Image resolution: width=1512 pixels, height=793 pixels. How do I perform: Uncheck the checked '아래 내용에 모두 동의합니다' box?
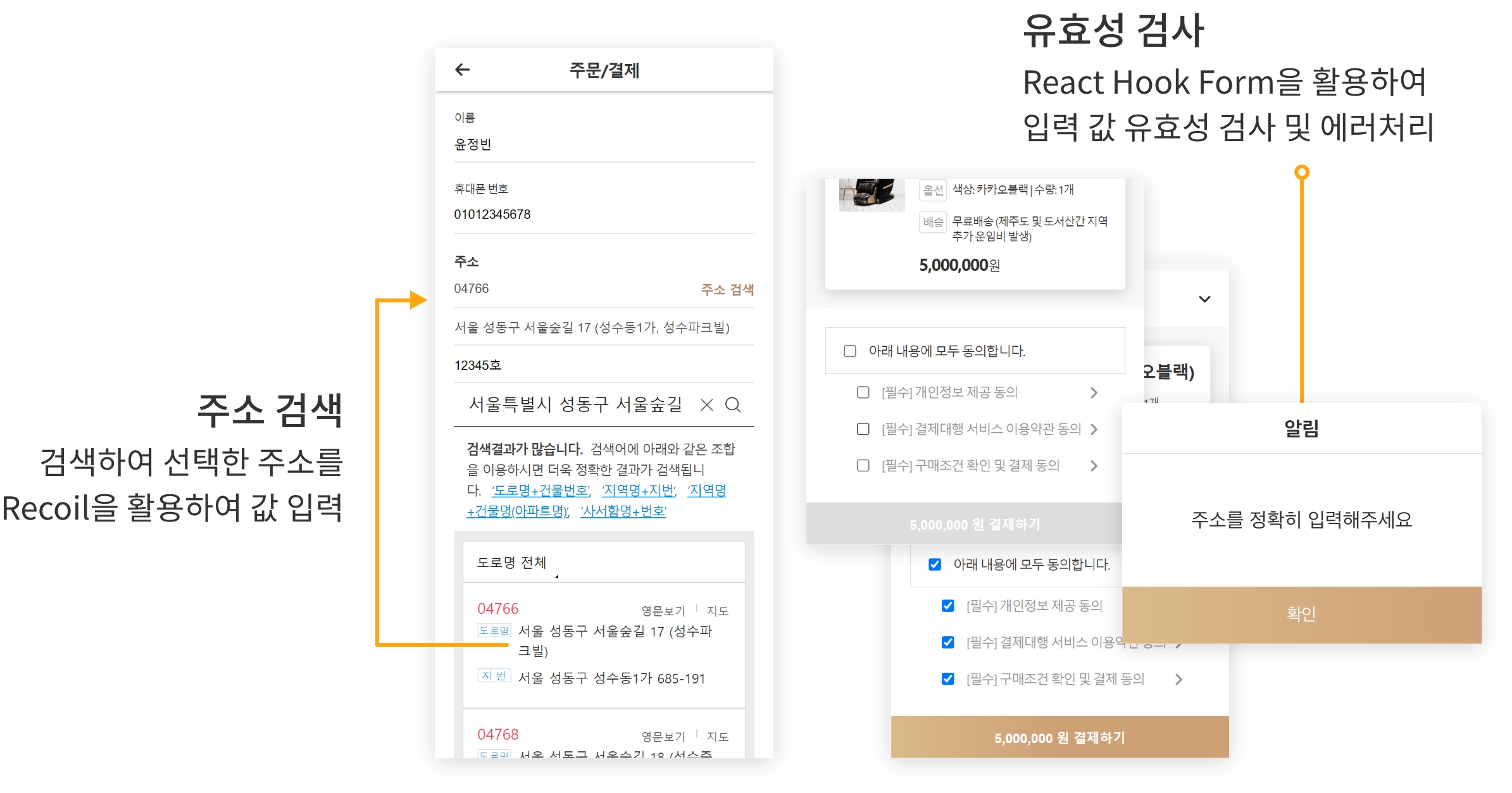tap(935, 564)
